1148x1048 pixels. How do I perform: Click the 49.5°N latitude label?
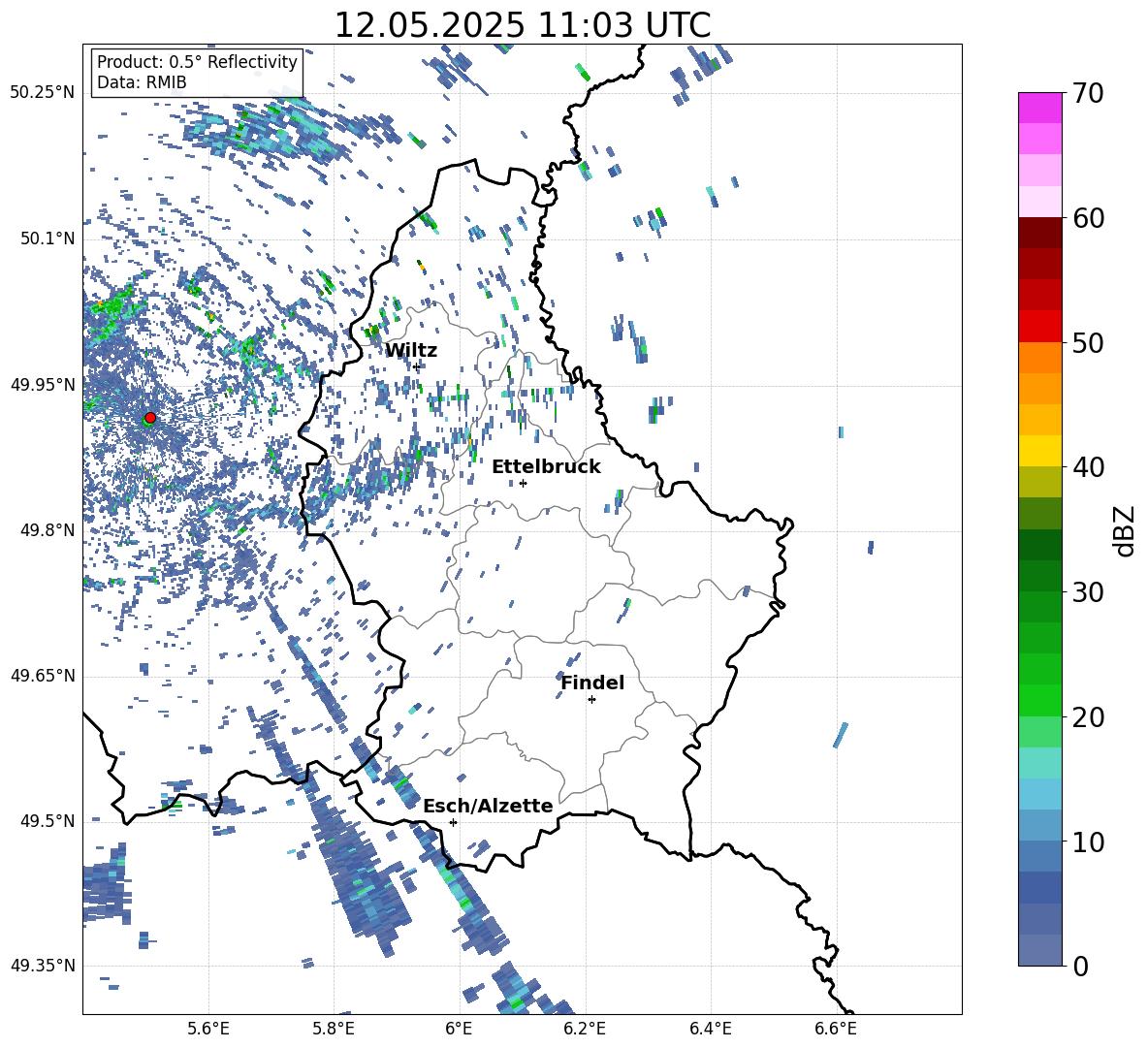pos(47,821)
